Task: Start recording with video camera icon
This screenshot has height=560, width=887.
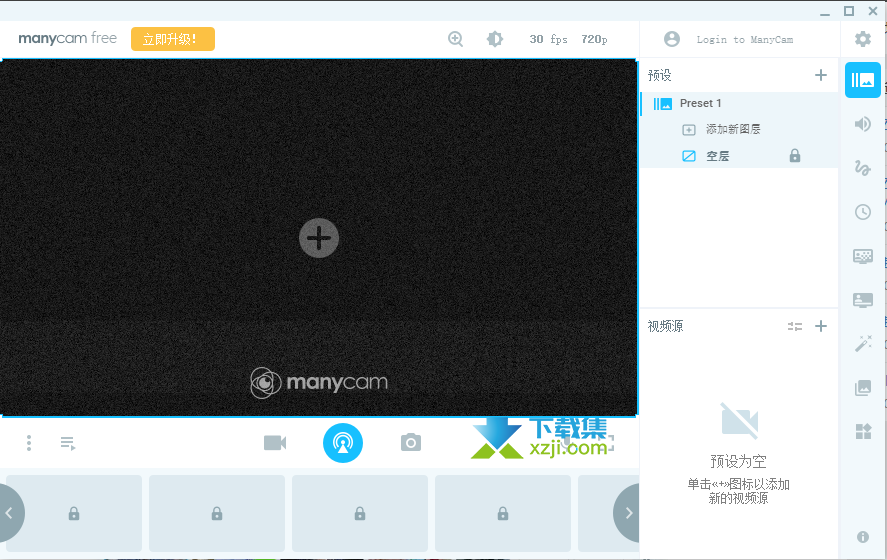Action: (275, 443)
